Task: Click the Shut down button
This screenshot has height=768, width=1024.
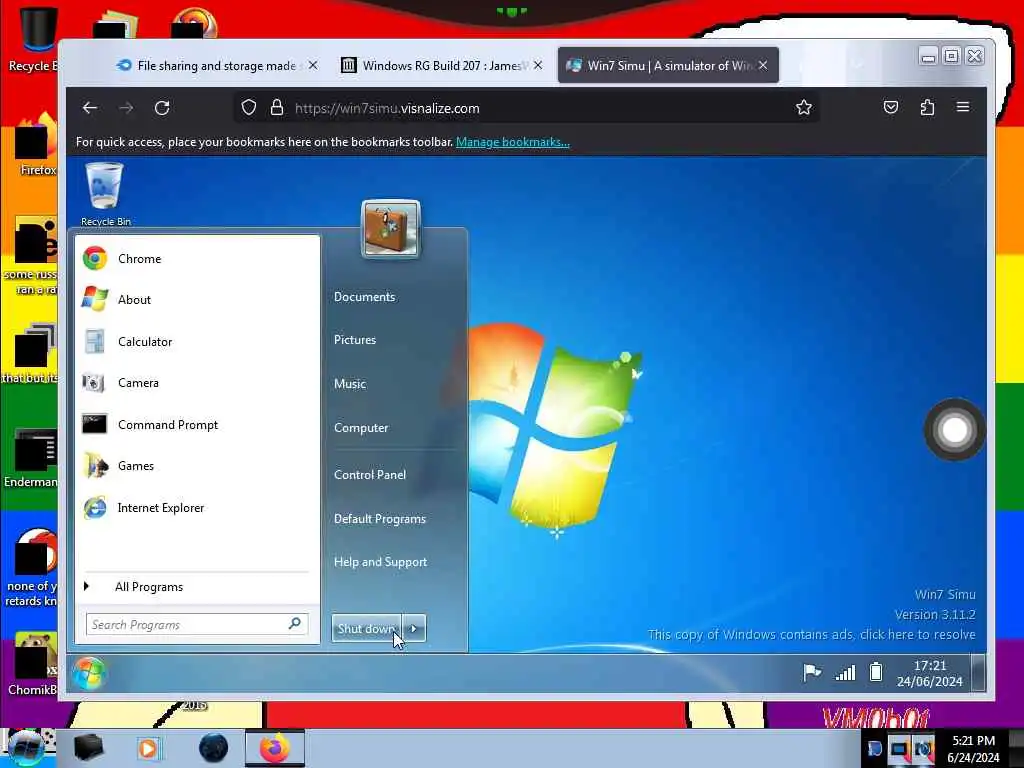Action: (366, 628)
